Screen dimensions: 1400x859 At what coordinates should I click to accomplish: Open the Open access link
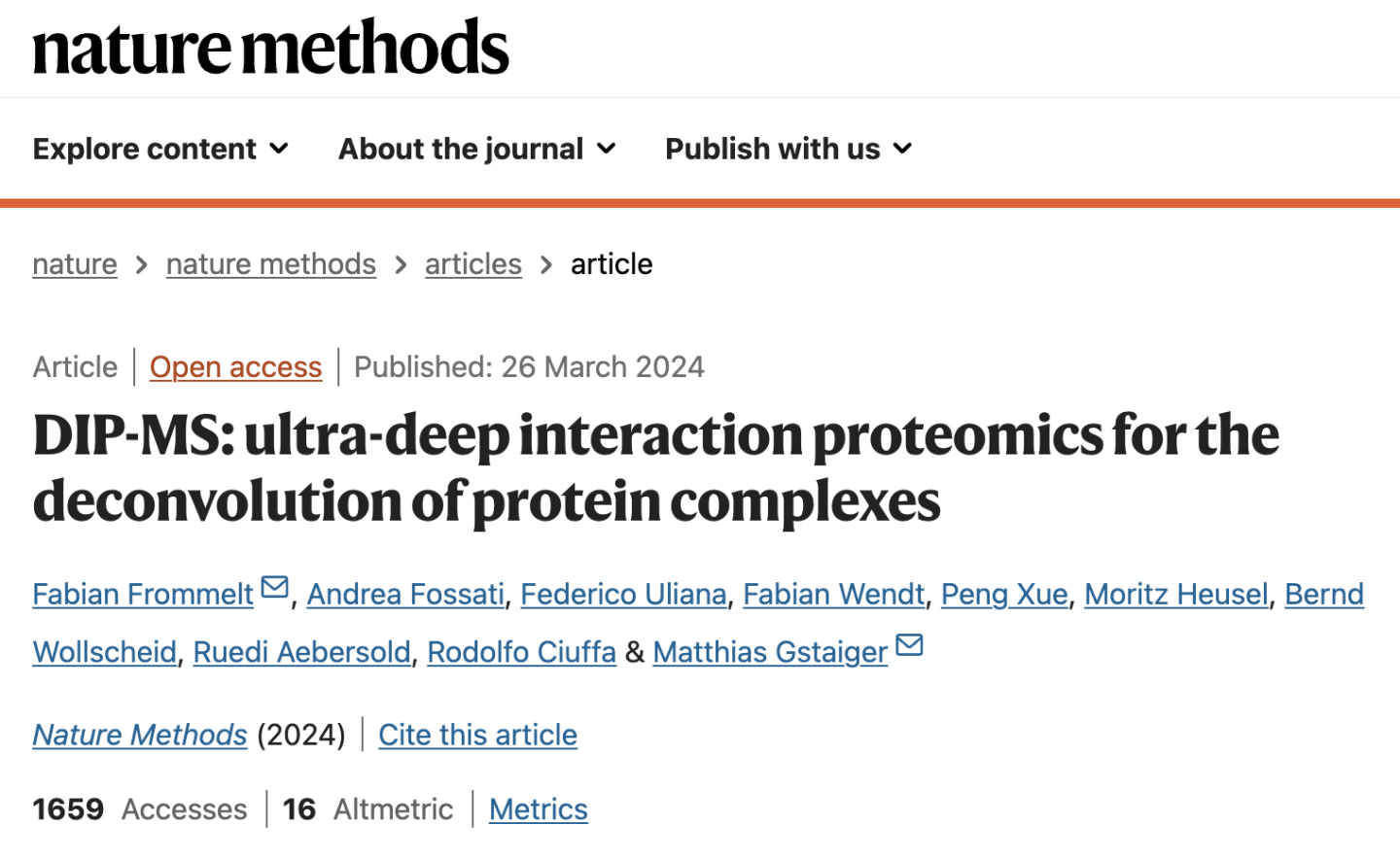[235, 367]
